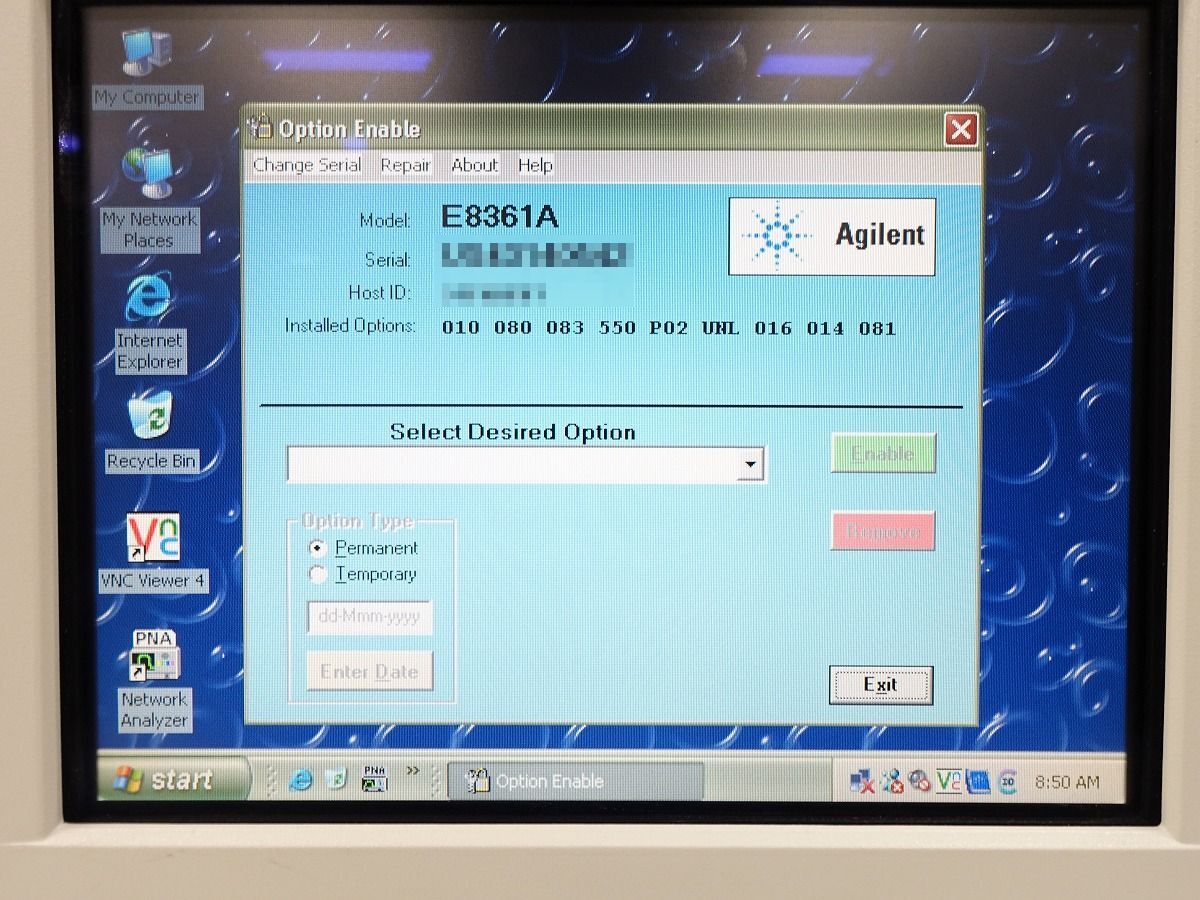Viewport: 1200px width, 900px height.
Task: Open the Change Serial menu
Action: tap(307, 165)
